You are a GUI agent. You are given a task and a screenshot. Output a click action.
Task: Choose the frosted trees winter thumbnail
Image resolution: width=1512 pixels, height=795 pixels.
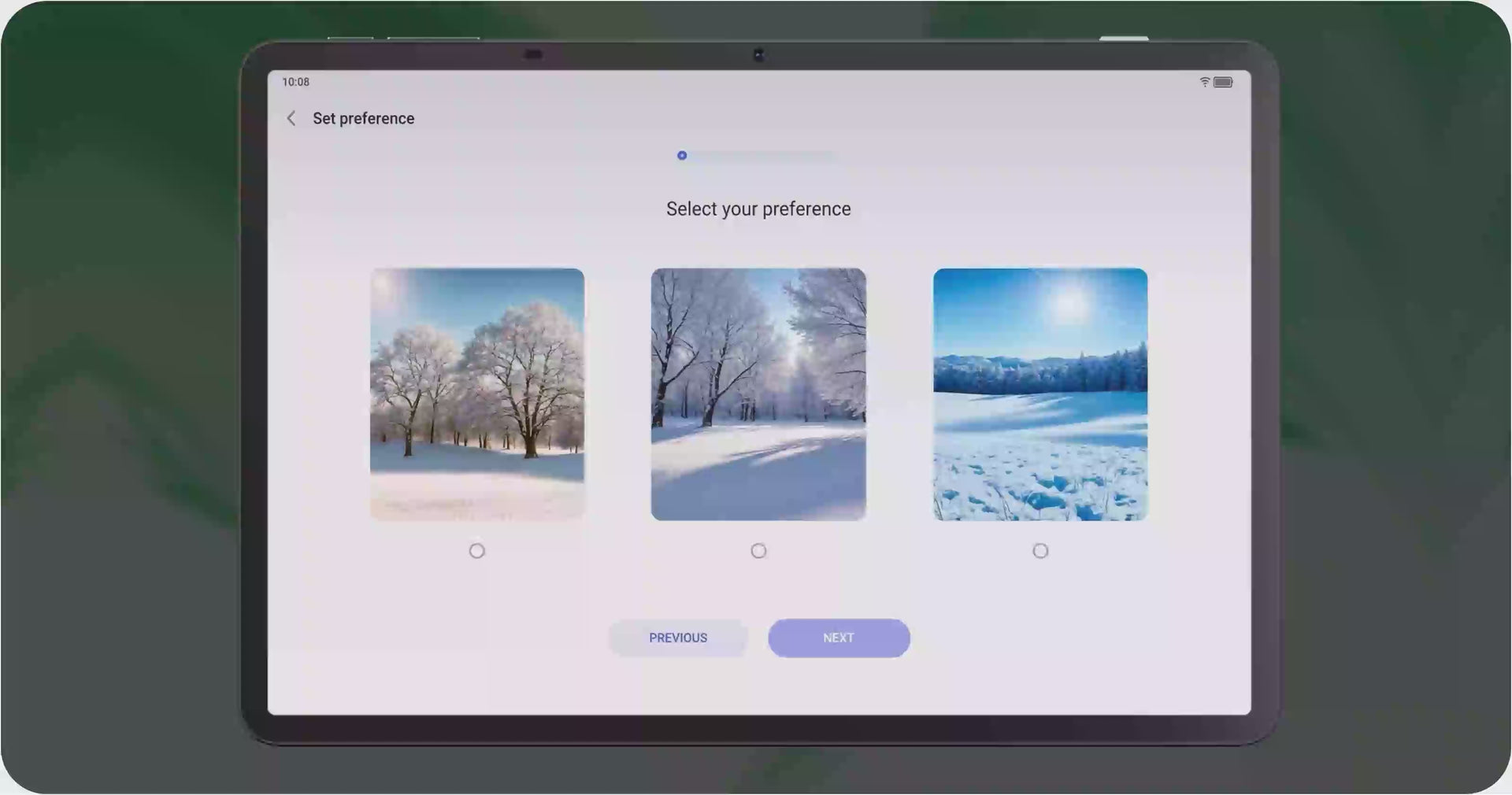pyautogui.click(x=477, y=394)
